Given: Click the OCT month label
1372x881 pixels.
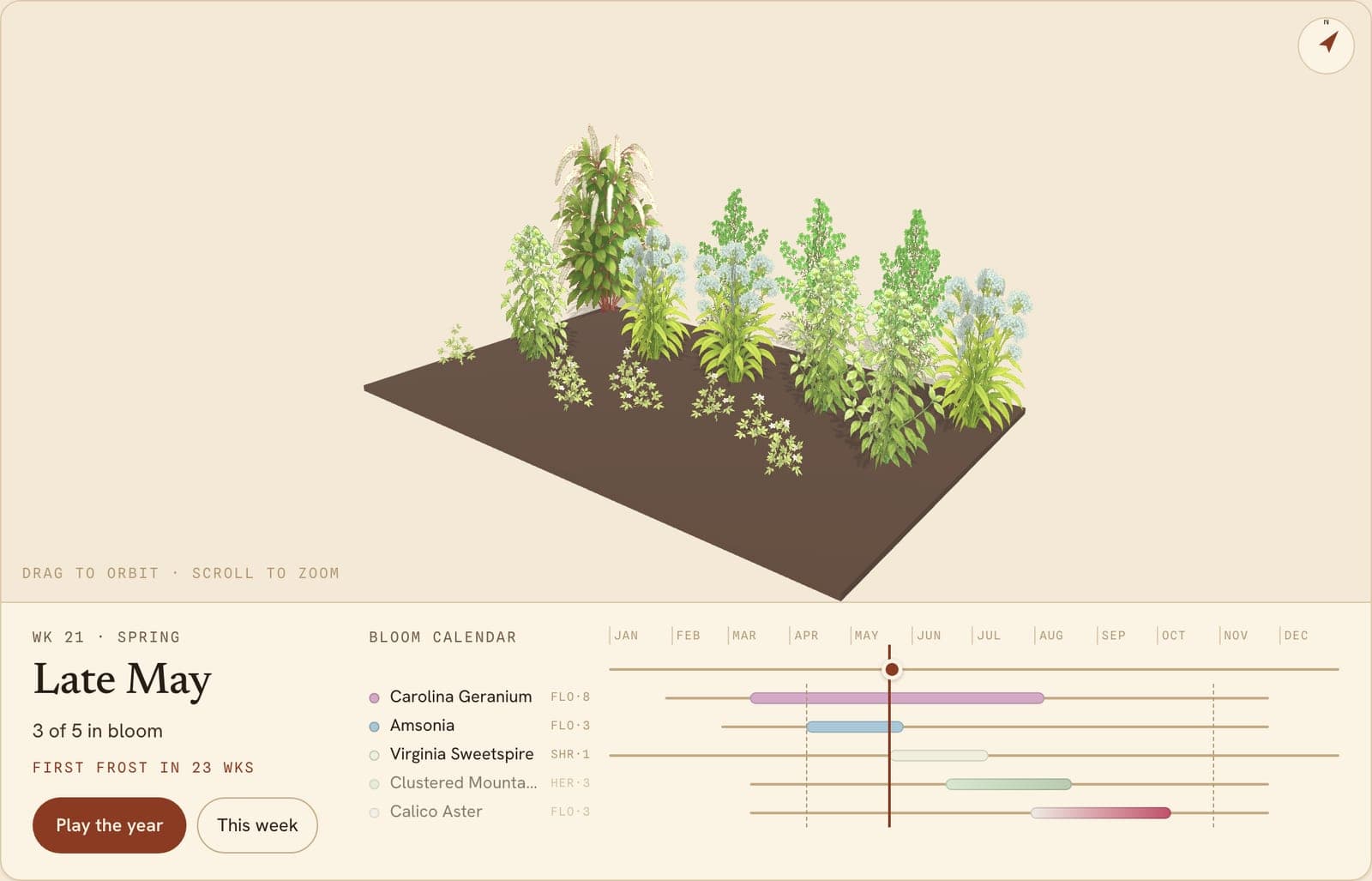Looking at the screenshot, I should pos(1173,636).
